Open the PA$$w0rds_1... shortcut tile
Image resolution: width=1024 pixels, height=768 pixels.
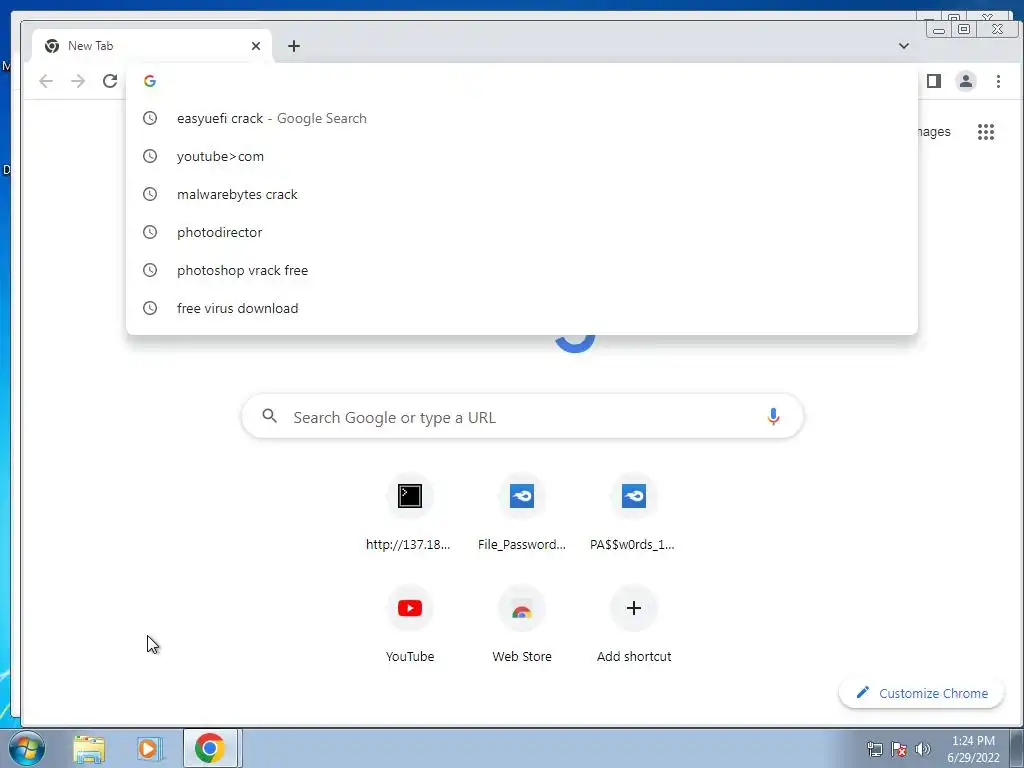pos(633,514)
